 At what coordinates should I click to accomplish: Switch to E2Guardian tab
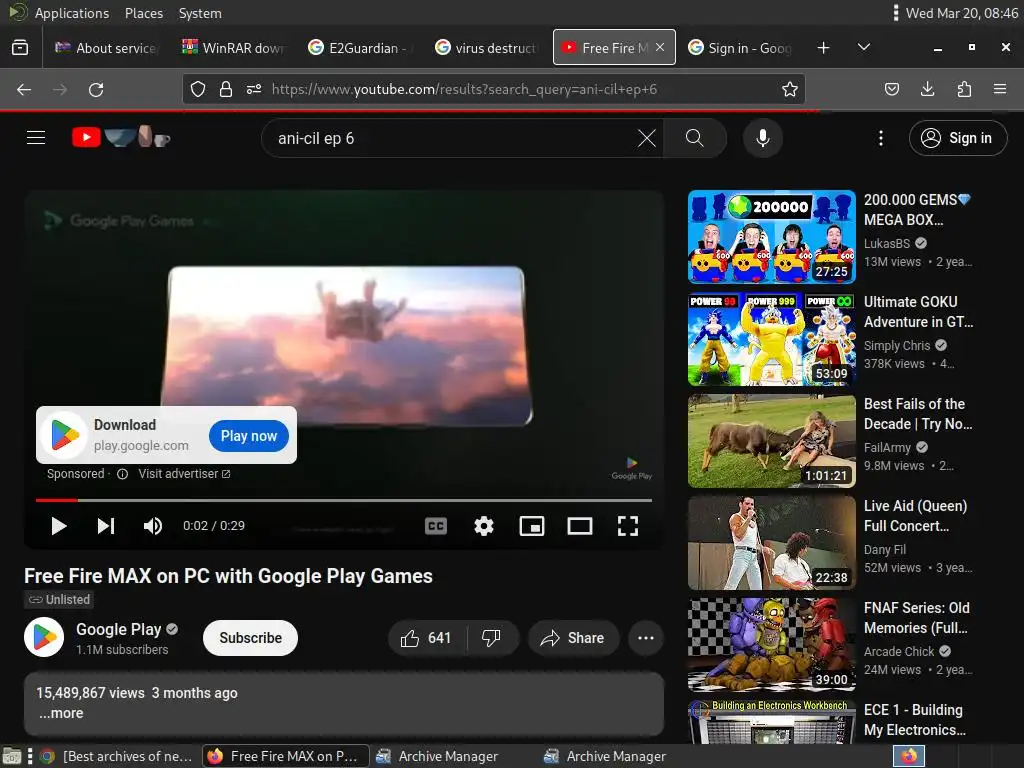pos(359,48)
